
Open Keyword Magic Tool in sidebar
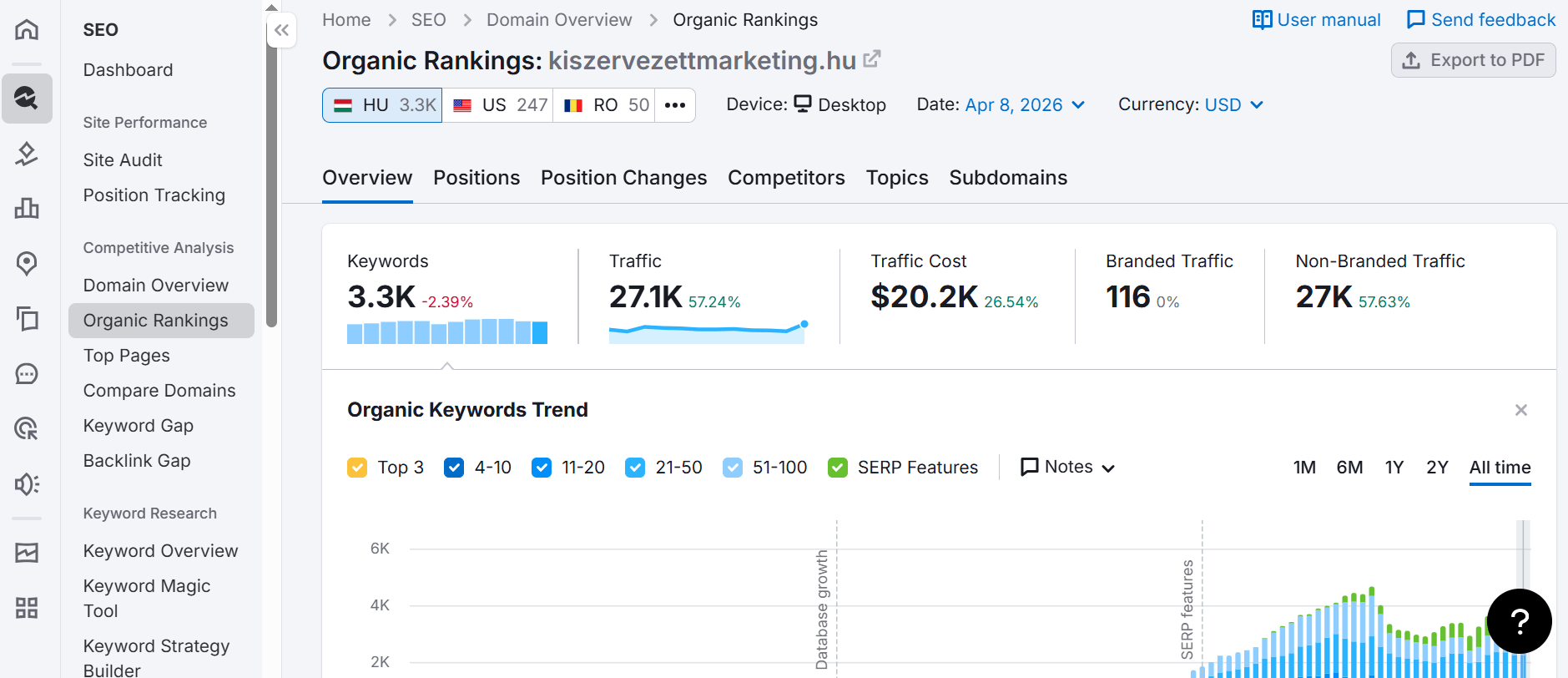(x=147, y=599)
